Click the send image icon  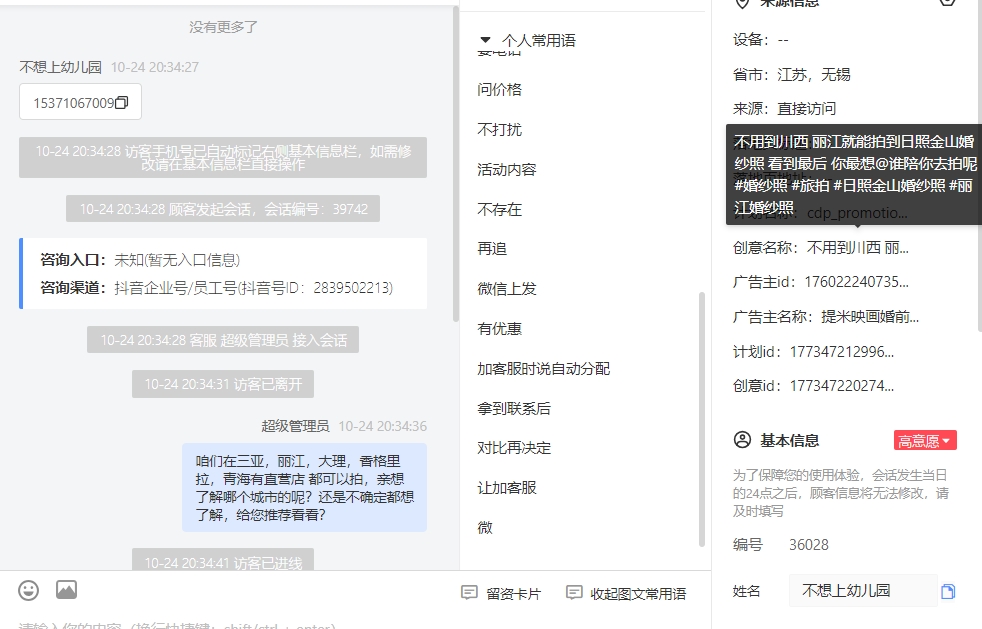pyautogui.click(x=66, y=590)
